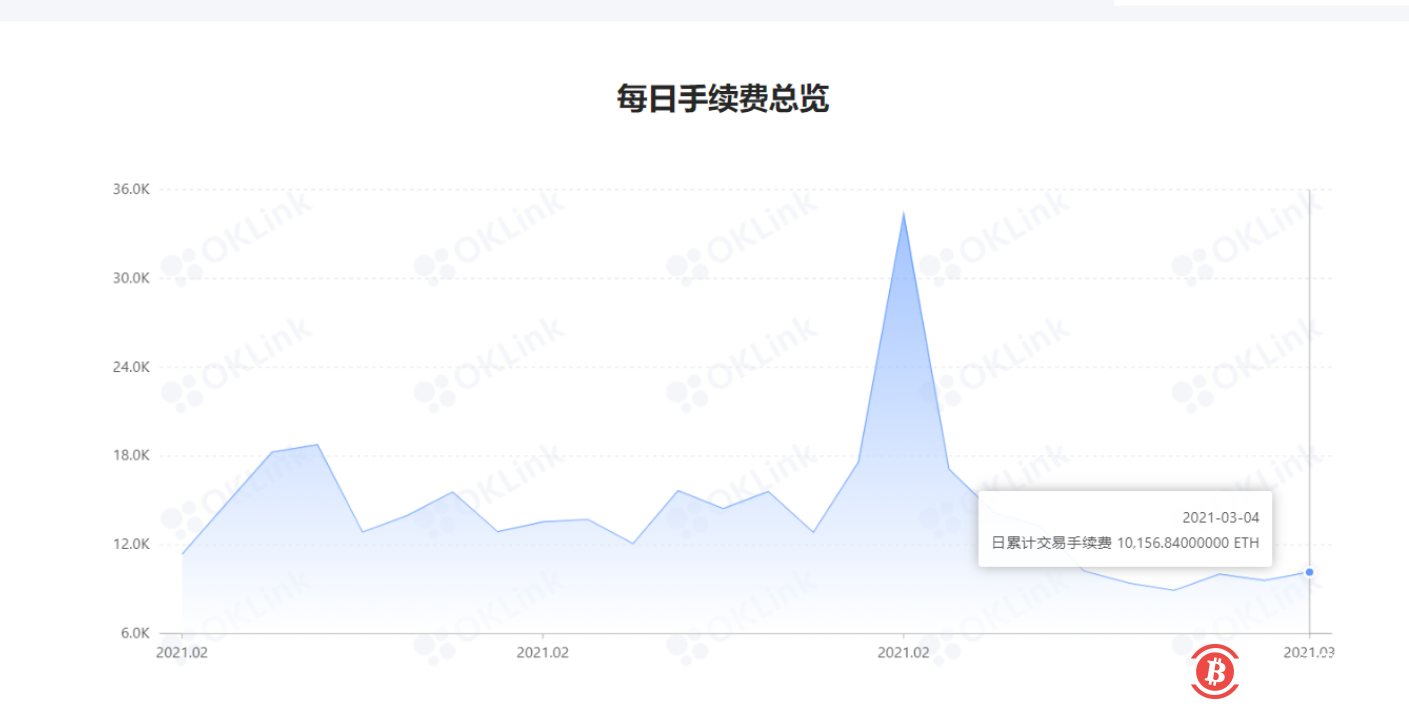Click the 18.0K gridline label

[x=133, y=455]
